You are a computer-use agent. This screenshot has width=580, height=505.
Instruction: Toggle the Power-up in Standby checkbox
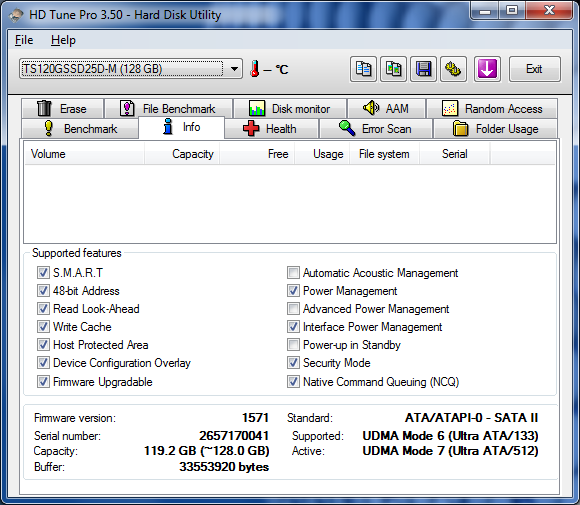[293, 345]
